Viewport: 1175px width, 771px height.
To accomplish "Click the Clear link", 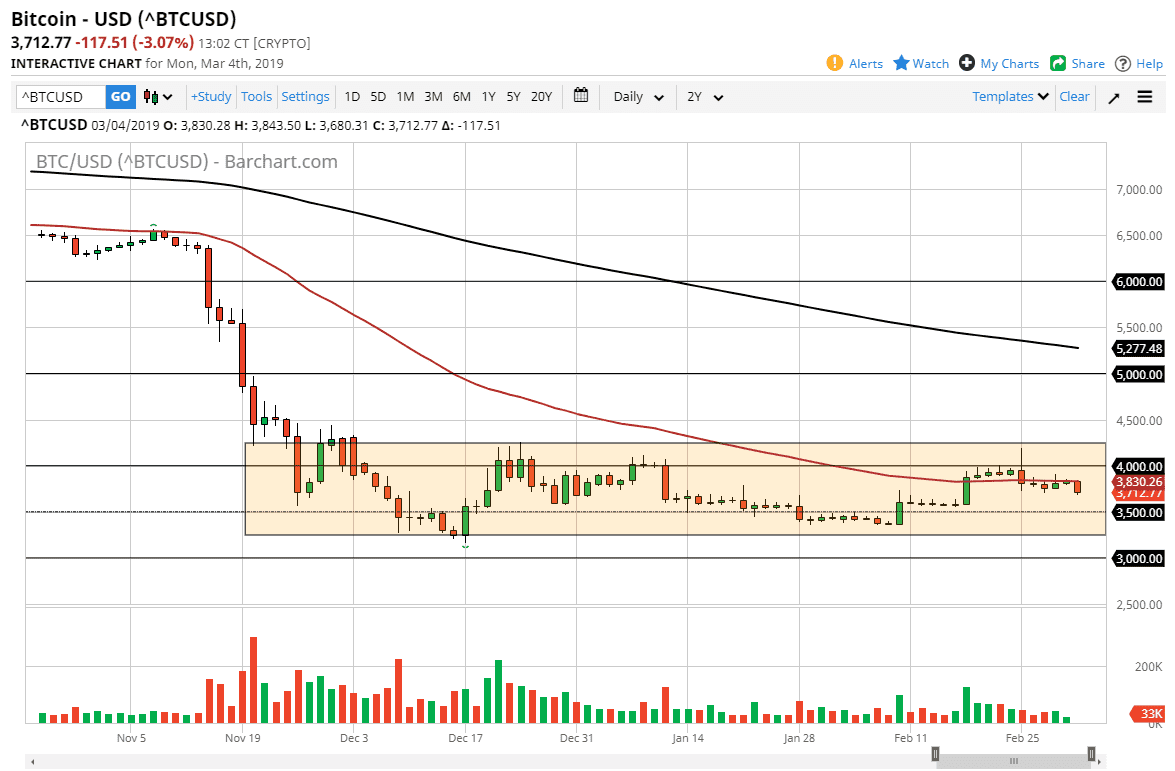I will click(1074, 96).
